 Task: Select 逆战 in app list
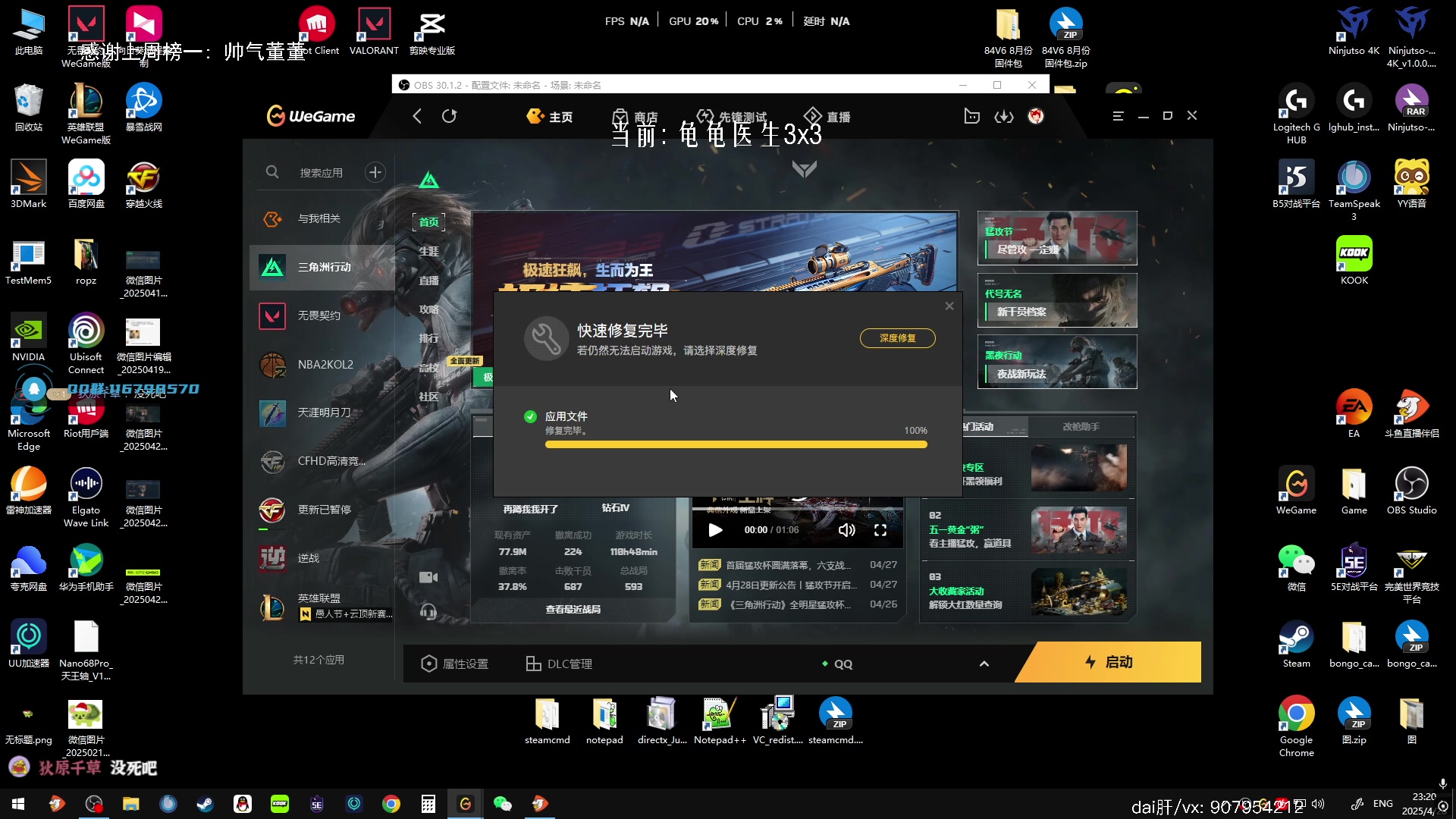tap(322, 558)
